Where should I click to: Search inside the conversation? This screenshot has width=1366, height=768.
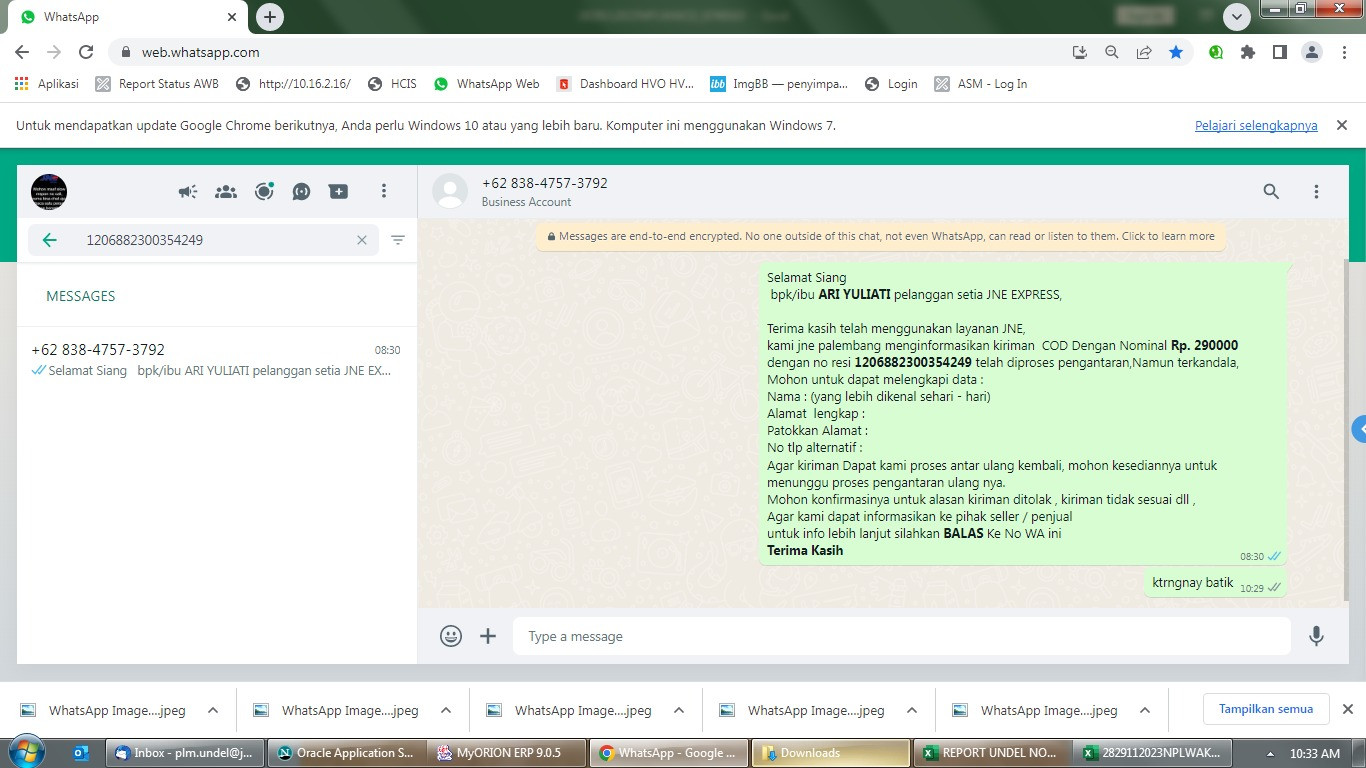coord(1271,191)
